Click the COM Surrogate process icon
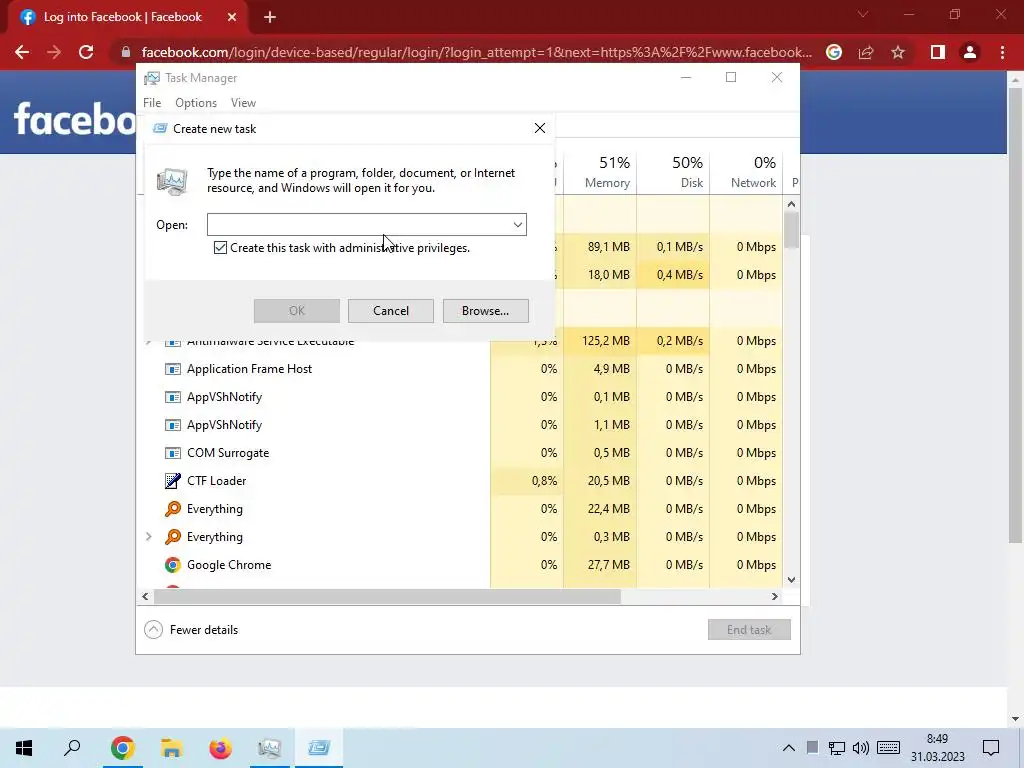Image resolution: width=1024 pixels, height=768 pixels. [x=172, y=453]
